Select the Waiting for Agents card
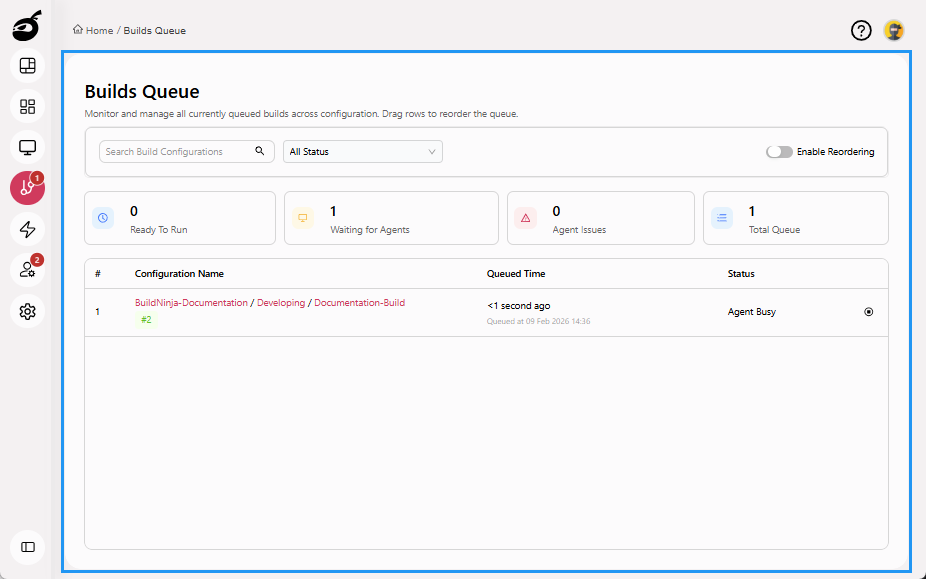 390,219
